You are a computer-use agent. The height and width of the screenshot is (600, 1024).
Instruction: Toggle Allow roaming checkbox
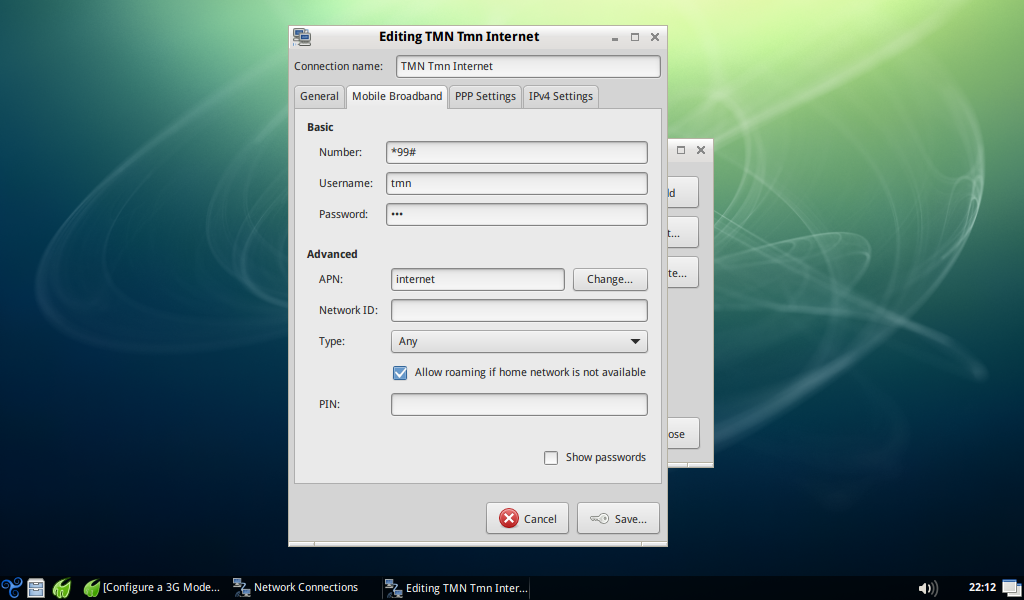pyautogui.click(x=400, y=373)
